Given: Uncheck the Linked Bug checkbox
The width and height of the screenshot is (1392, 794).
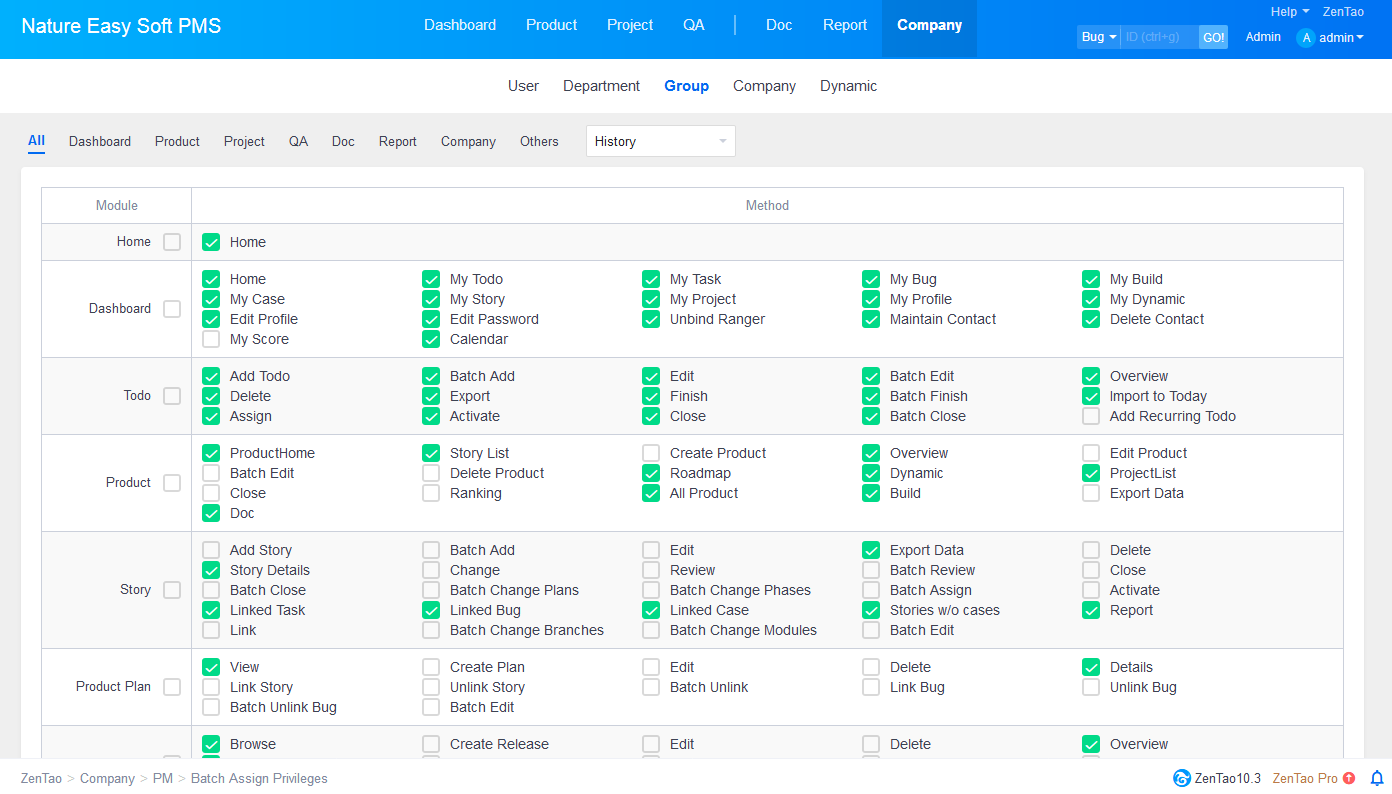Looking at the screenshot, I should pyautogui.click(x=431, y=610).
